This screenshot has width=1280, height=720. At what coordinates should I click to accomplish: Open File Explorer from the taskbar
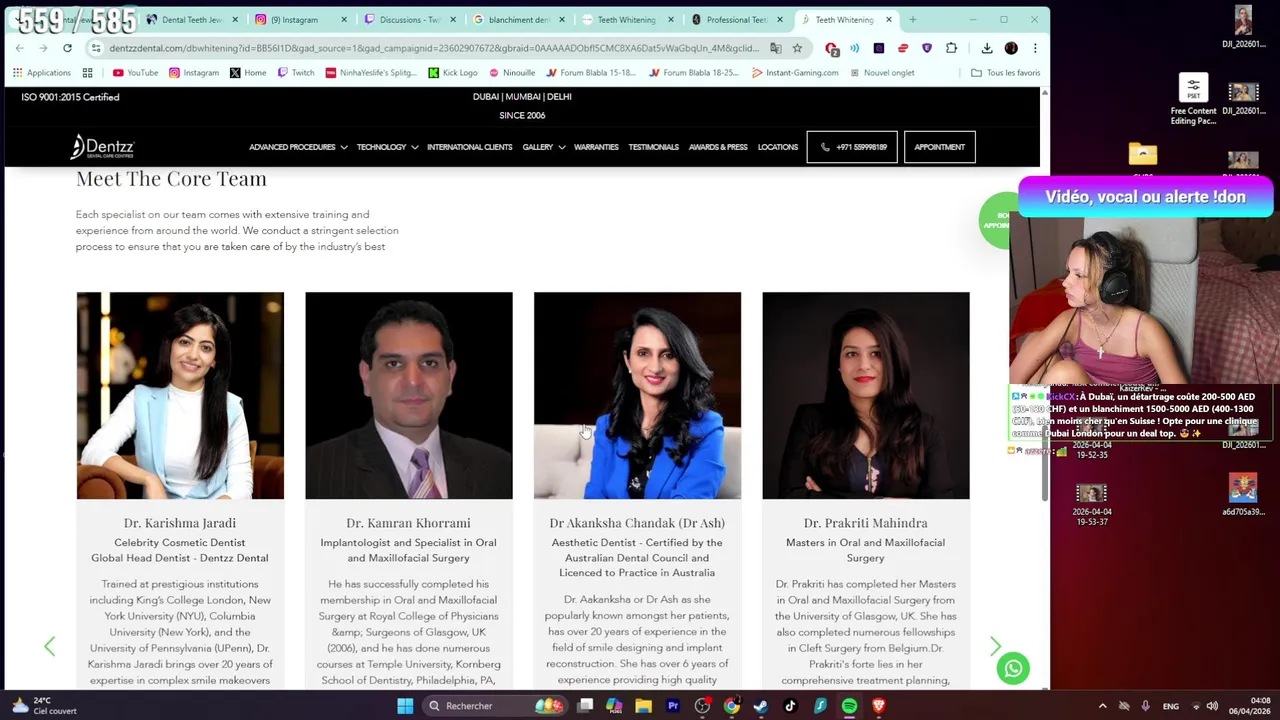tap(643, 706)
